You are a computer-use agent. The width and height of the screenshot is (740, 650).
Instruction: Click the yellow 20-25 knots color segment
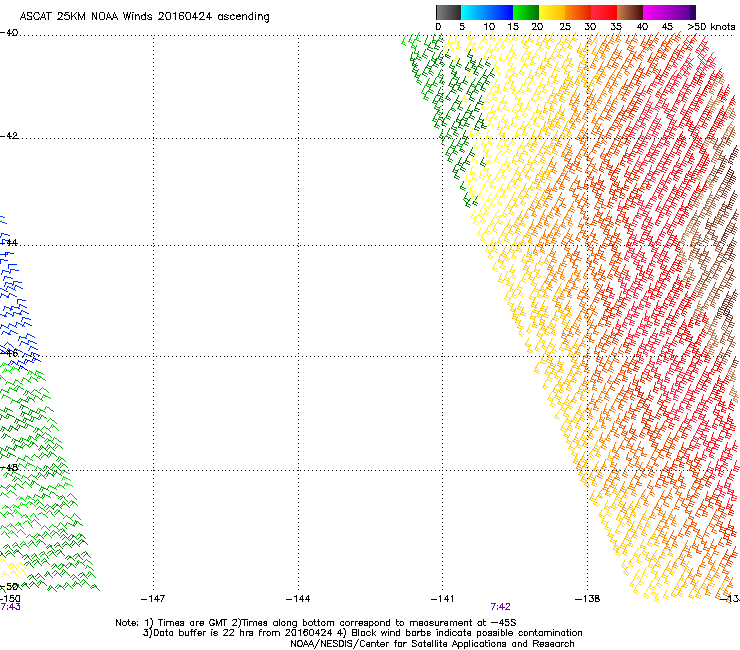552,12
